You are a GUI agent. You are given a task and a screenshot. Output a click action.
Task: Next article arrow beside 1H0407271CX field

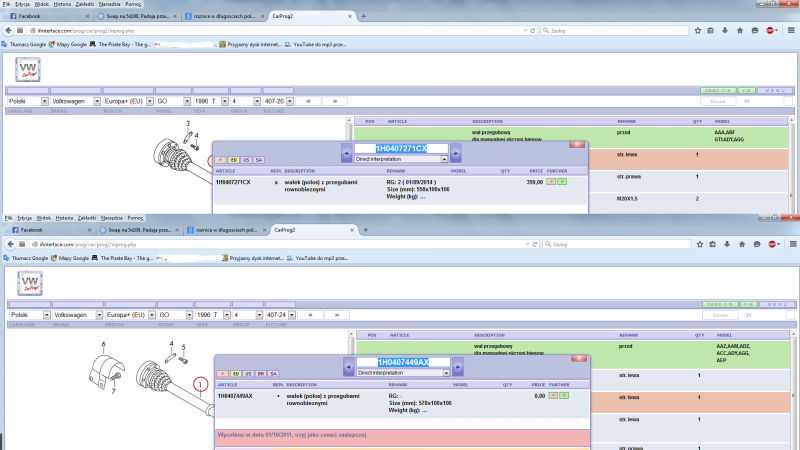tap(456, 153)
